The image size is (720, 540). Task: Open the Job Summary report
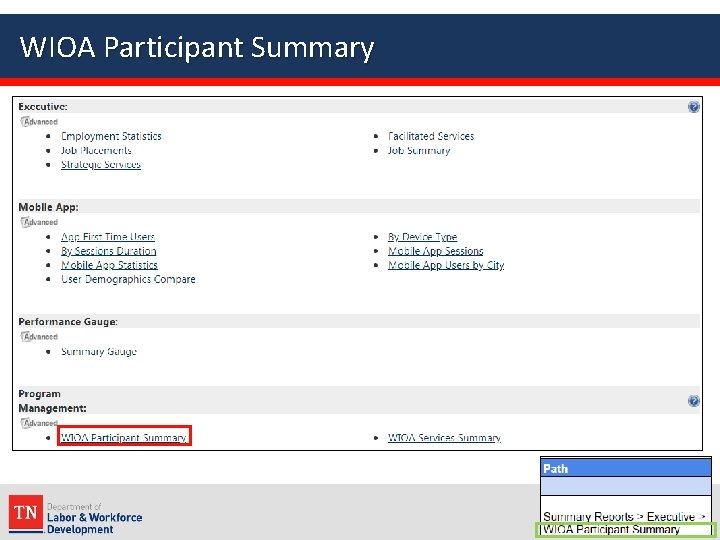(419, 151)
